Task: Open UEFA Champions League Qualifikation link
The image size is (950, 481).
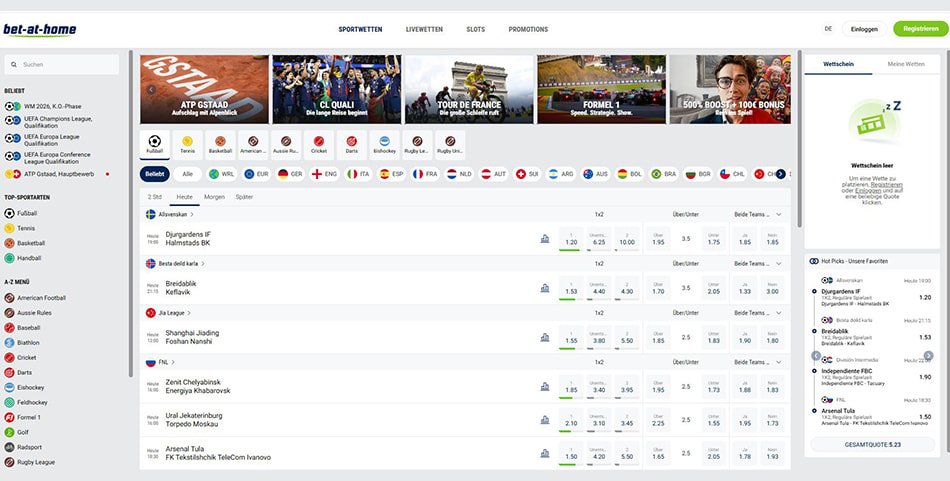Action: (49, 122)
